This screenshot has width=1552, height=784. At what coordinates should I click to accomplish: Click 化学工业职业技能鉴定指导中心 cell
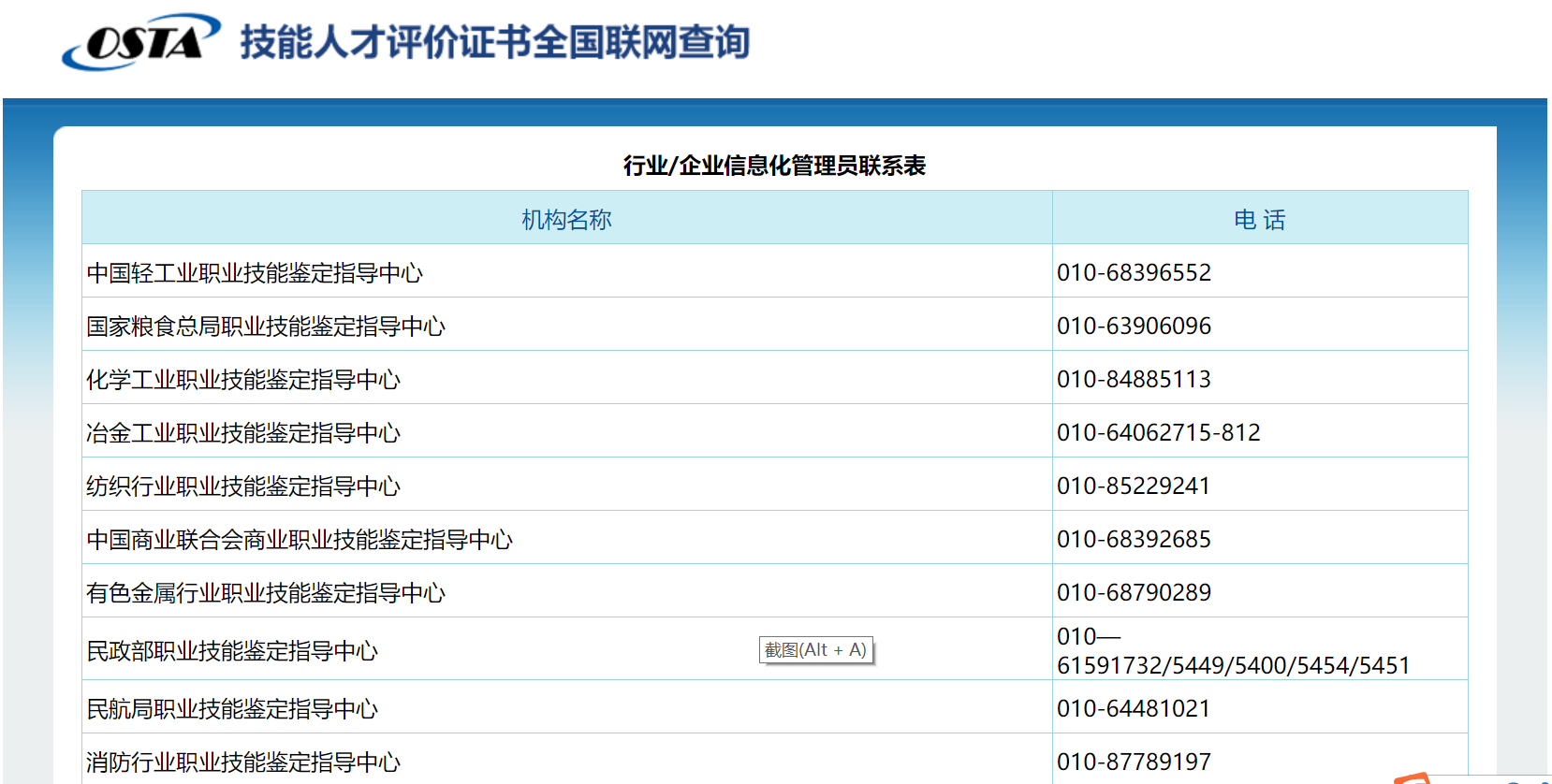click(243, 380)
